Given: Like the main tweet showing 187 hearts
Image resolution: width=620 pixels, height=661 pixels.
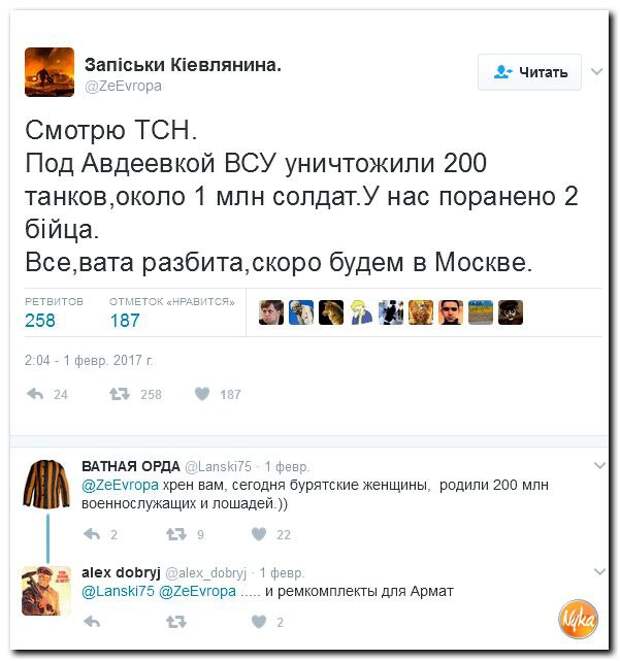Looking at the screenshot, I should (202, 394).
